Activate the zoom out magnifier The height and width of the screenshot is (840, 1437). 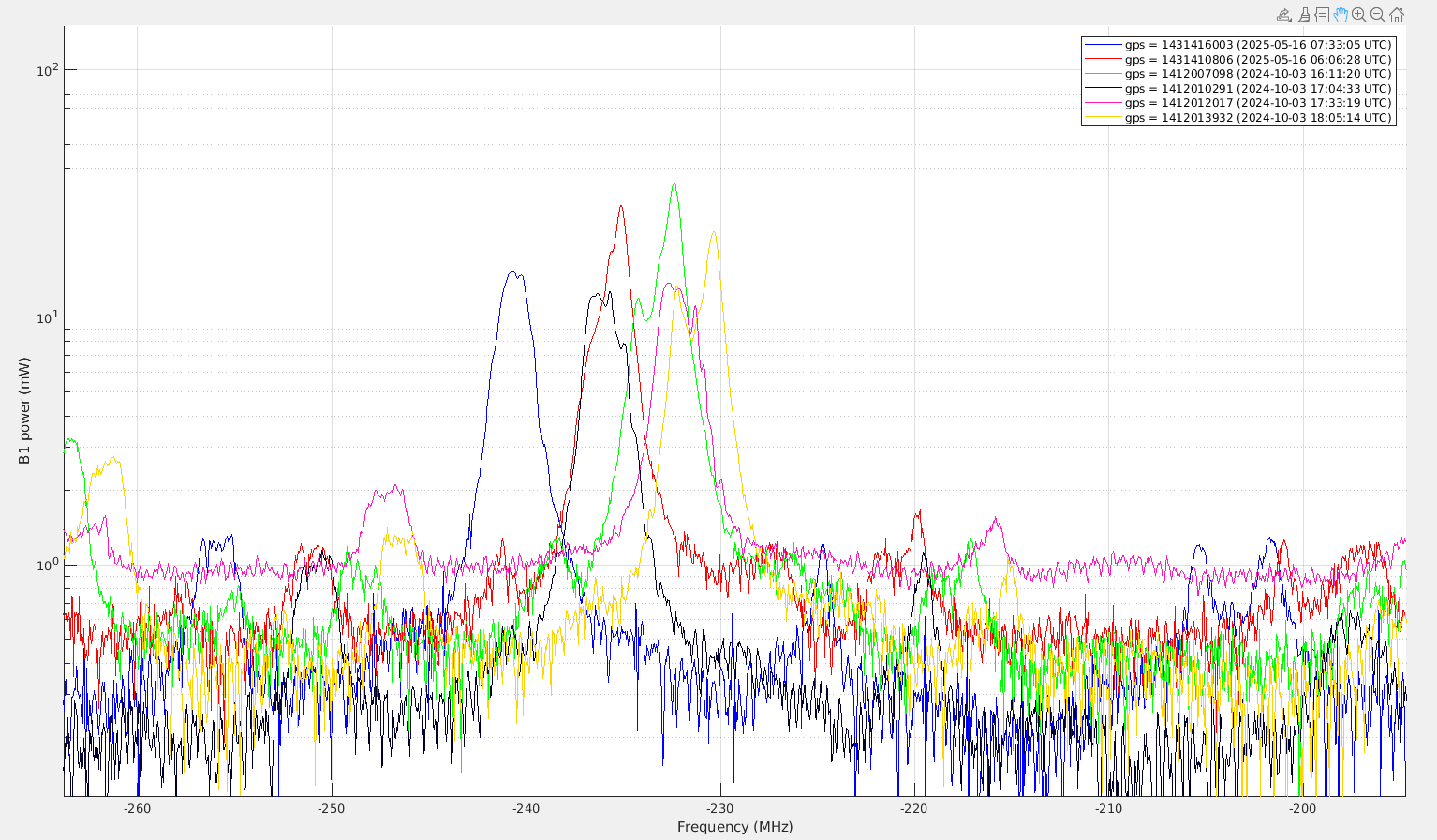[x=1378, y=15]
